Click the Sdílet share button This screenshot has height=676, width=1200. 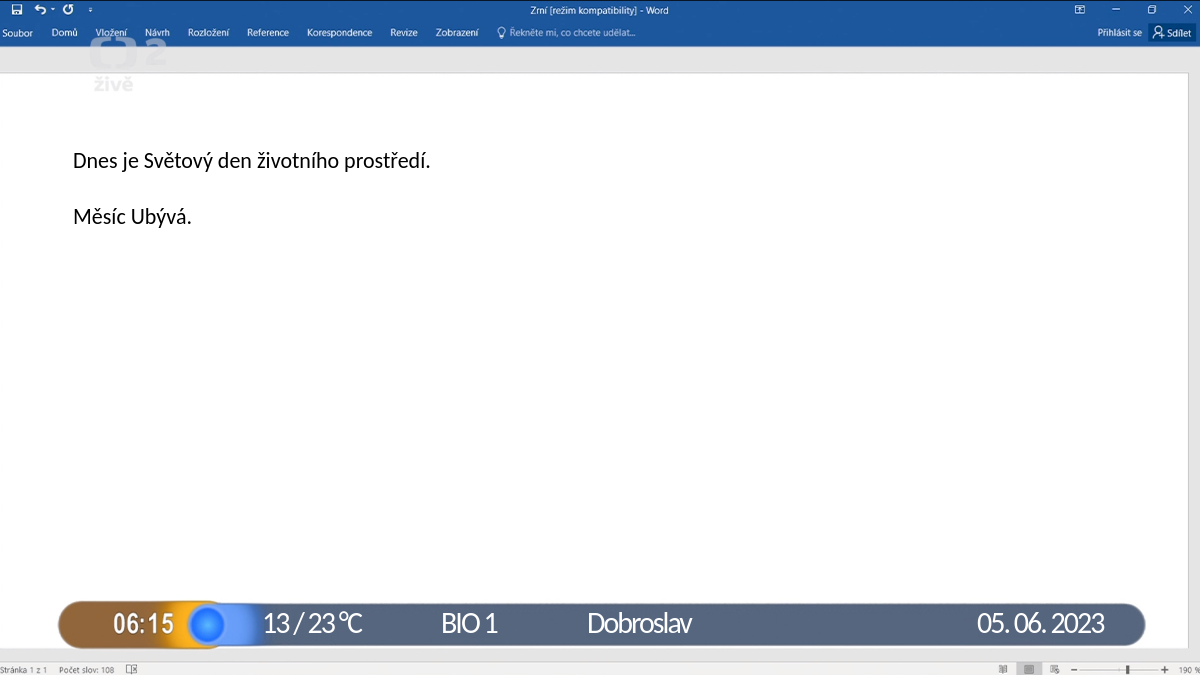pyautogui.click(x=1172, y=33)
